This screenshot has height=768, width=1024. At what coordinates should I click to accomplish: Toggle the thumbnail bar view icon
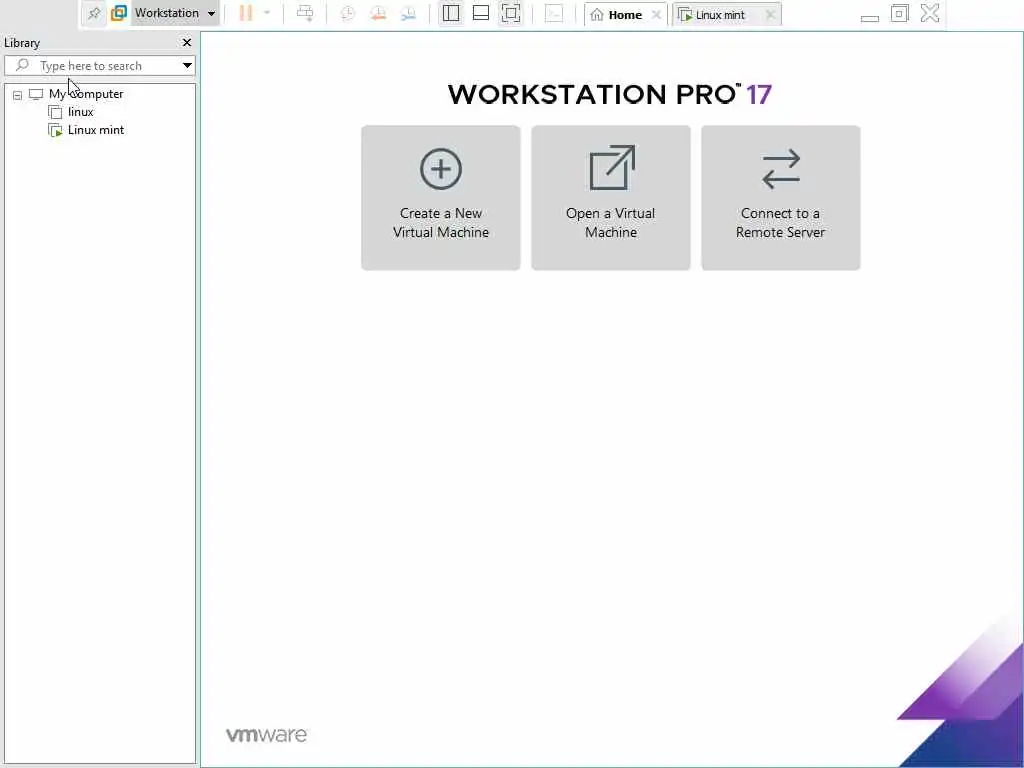[x=481, y=13]
